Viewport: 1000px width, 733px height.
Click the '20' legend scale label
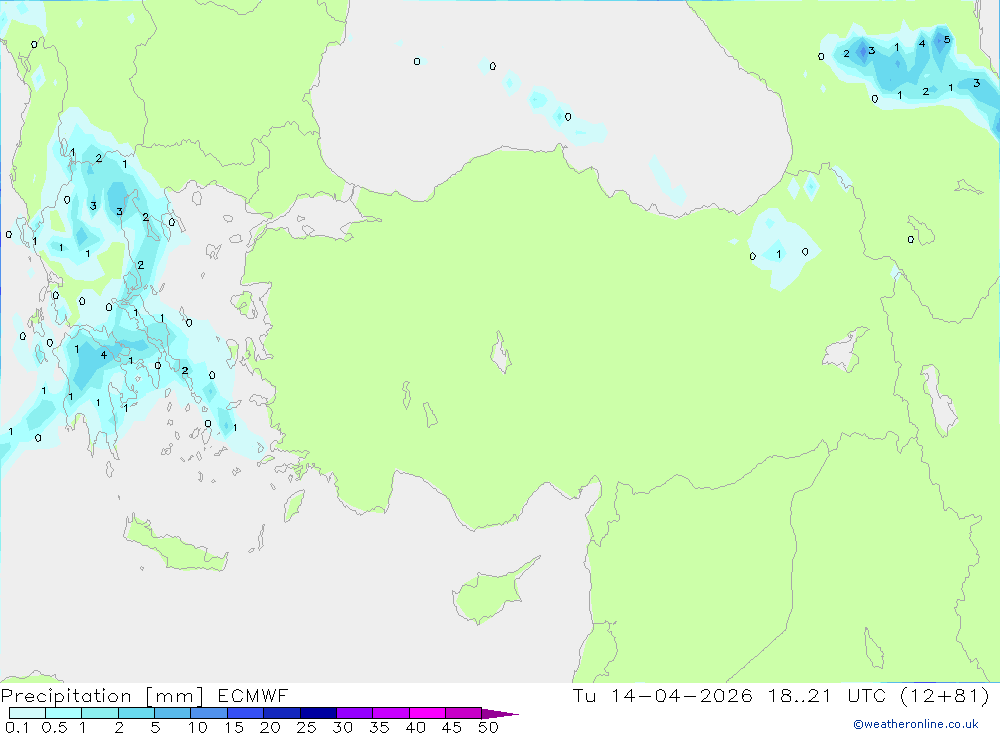[270, 727]
